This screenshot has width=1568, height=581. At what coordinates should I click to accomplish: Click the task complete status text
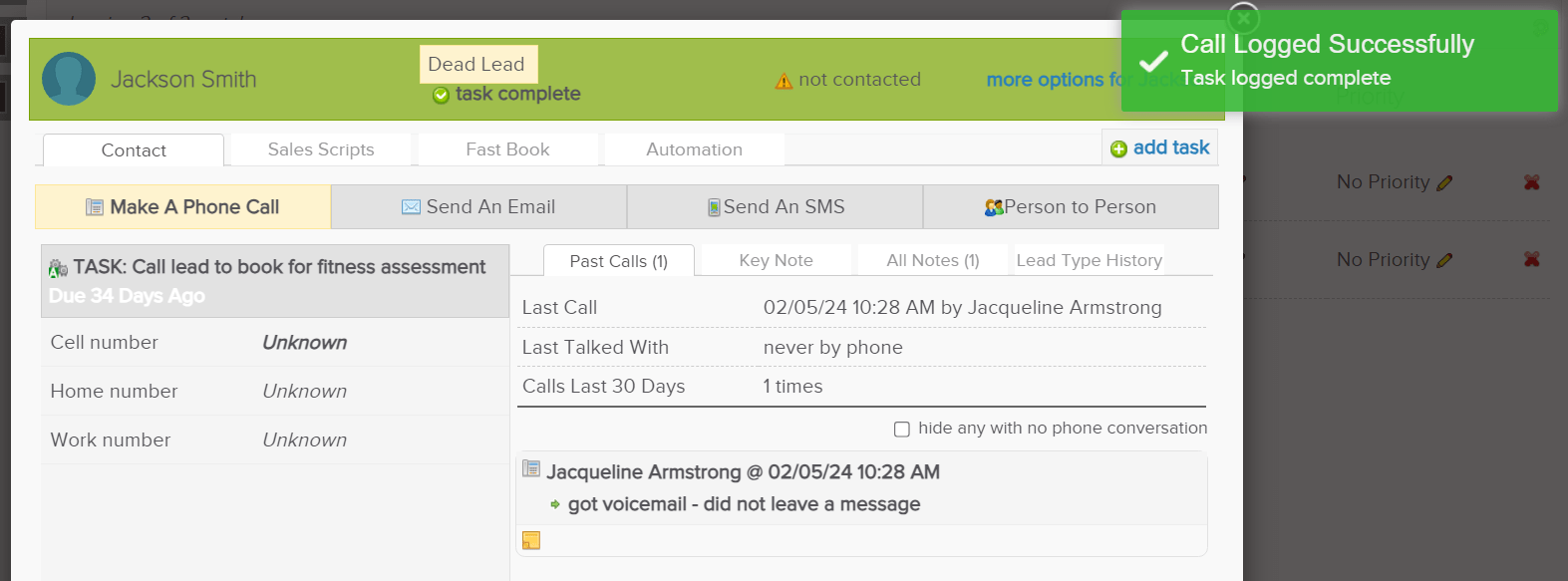pos(518,94)
